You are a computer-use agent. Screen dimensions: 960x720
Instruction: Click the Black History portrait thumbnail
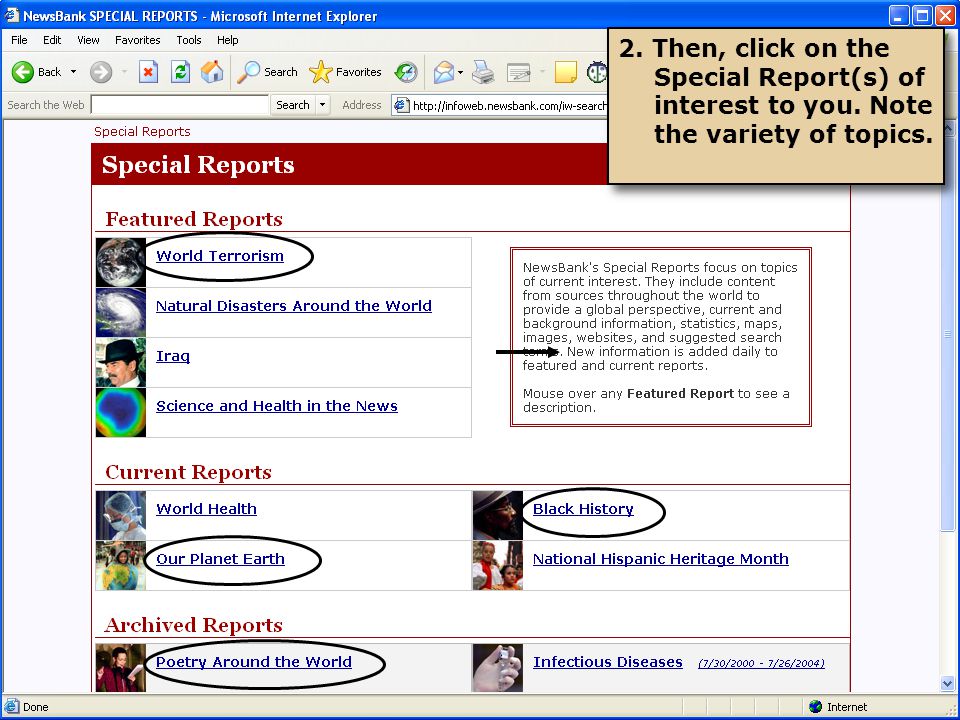(498, 516)
